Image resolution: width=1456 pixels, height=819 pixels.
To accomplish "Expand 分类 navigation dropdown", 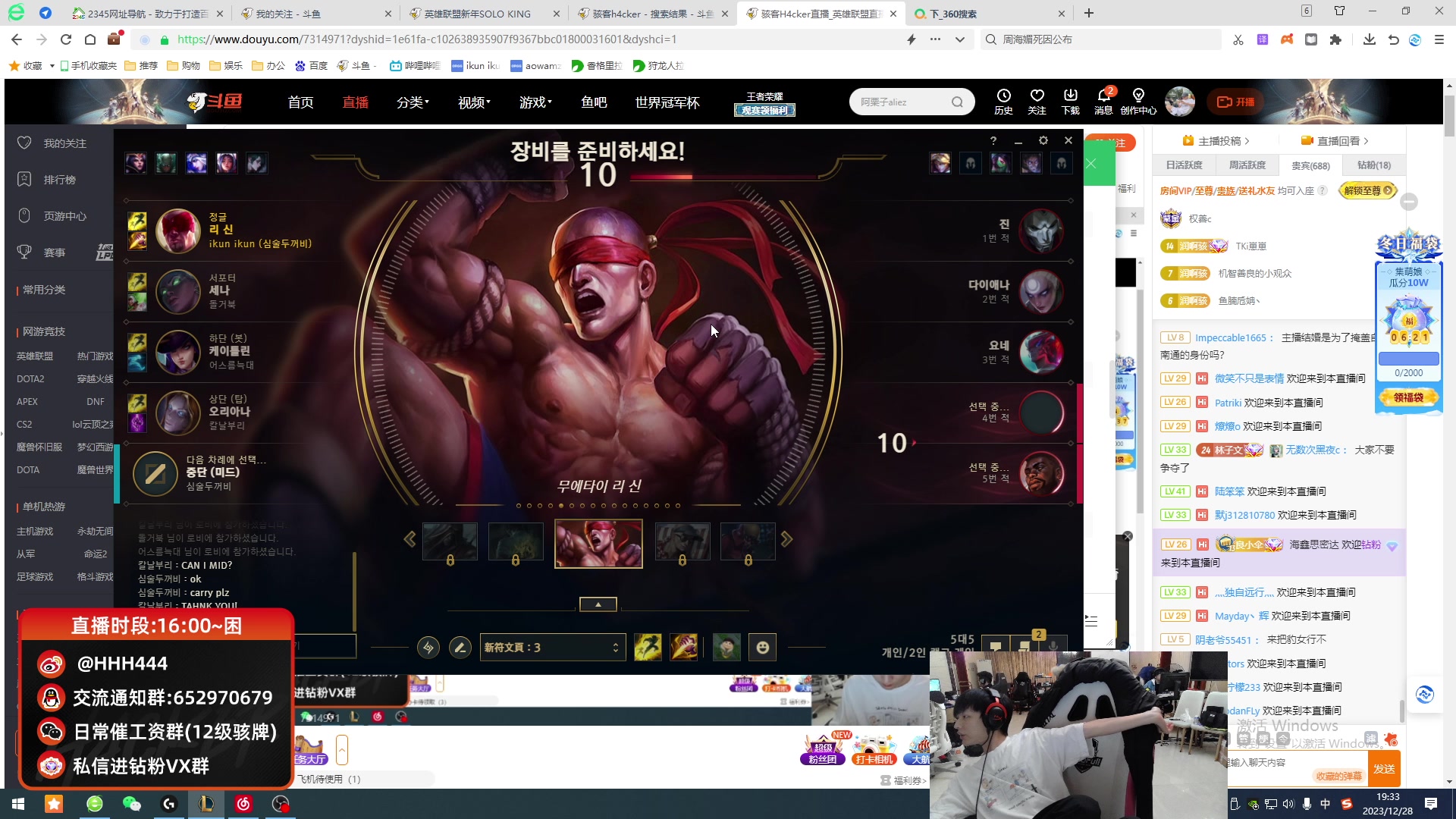I will tap(413, 102).
